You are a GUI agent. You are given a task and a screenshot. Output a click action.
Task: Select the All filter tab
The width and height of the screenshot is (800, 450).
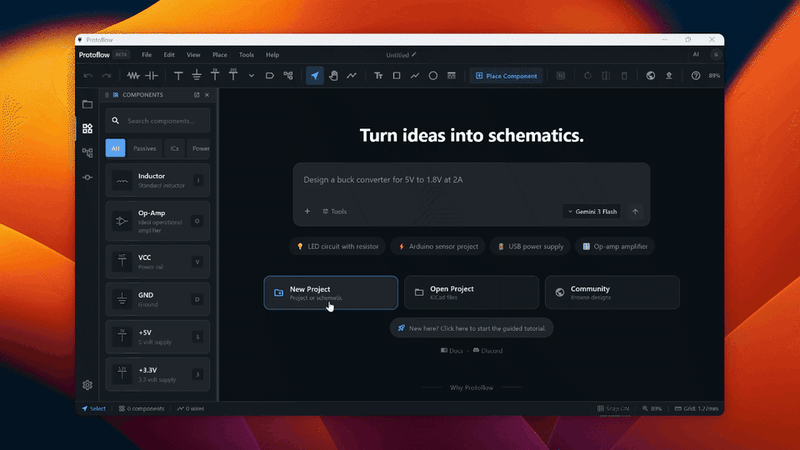115,148
